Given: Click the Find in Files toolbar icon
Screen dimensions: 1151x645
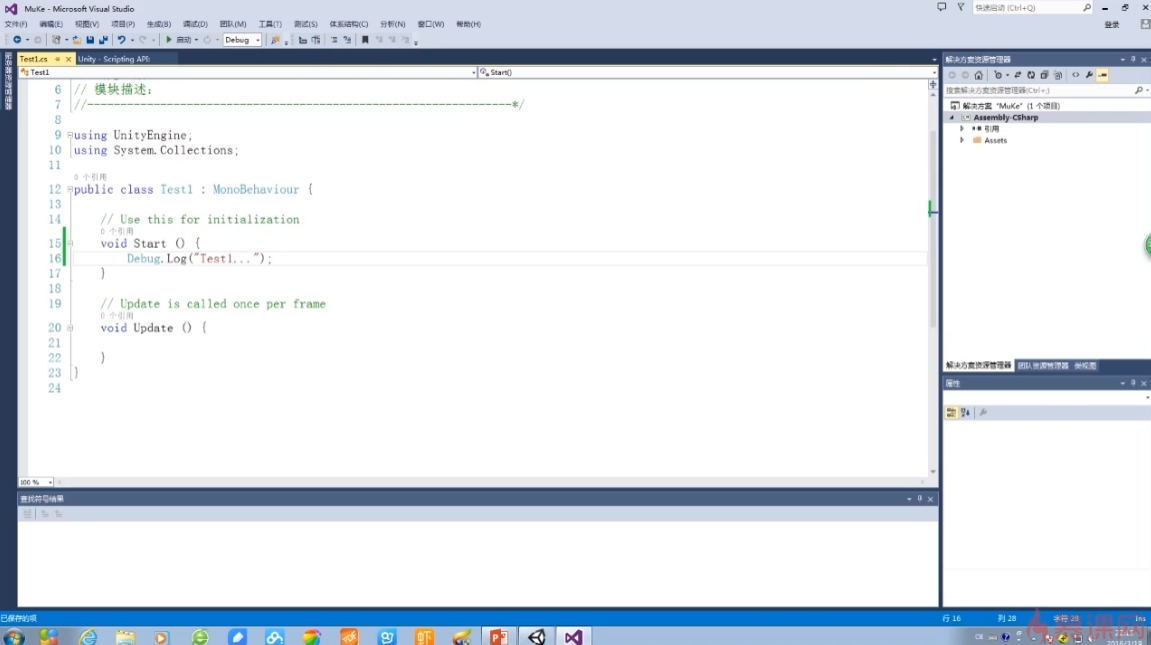Looking at the screenshot, I should 275,40.
